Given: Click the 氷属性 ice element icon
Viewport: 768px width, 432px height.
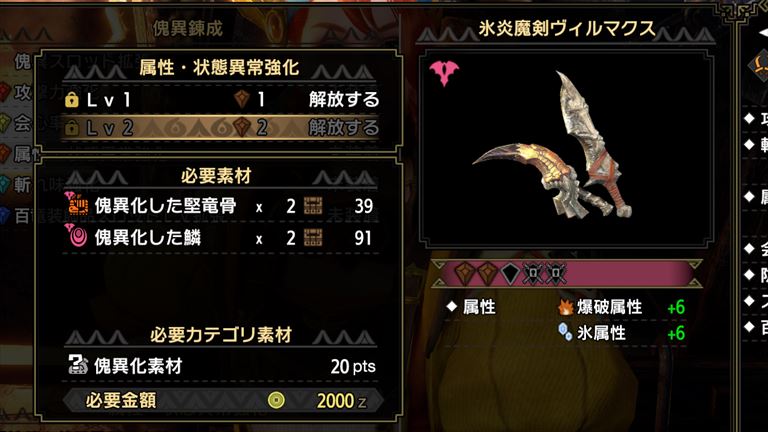Looking at the screenshot, I should (565, 332).
